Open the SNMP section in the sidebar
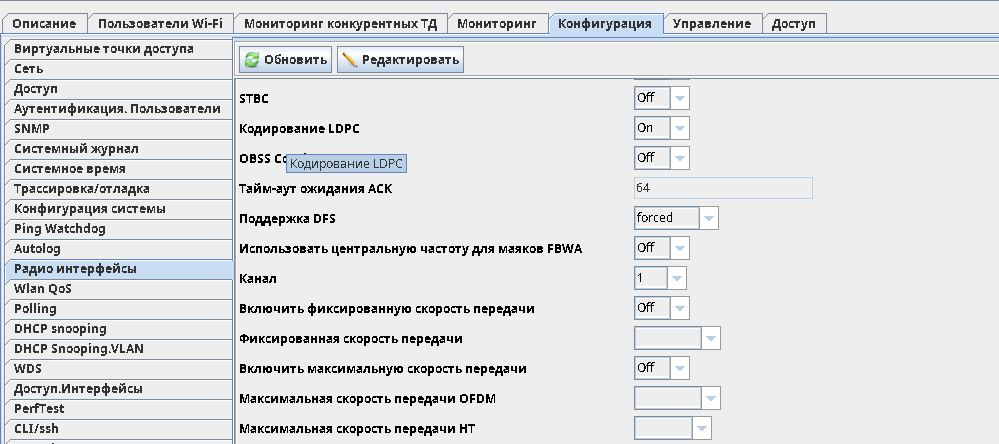 pos(32,129)
